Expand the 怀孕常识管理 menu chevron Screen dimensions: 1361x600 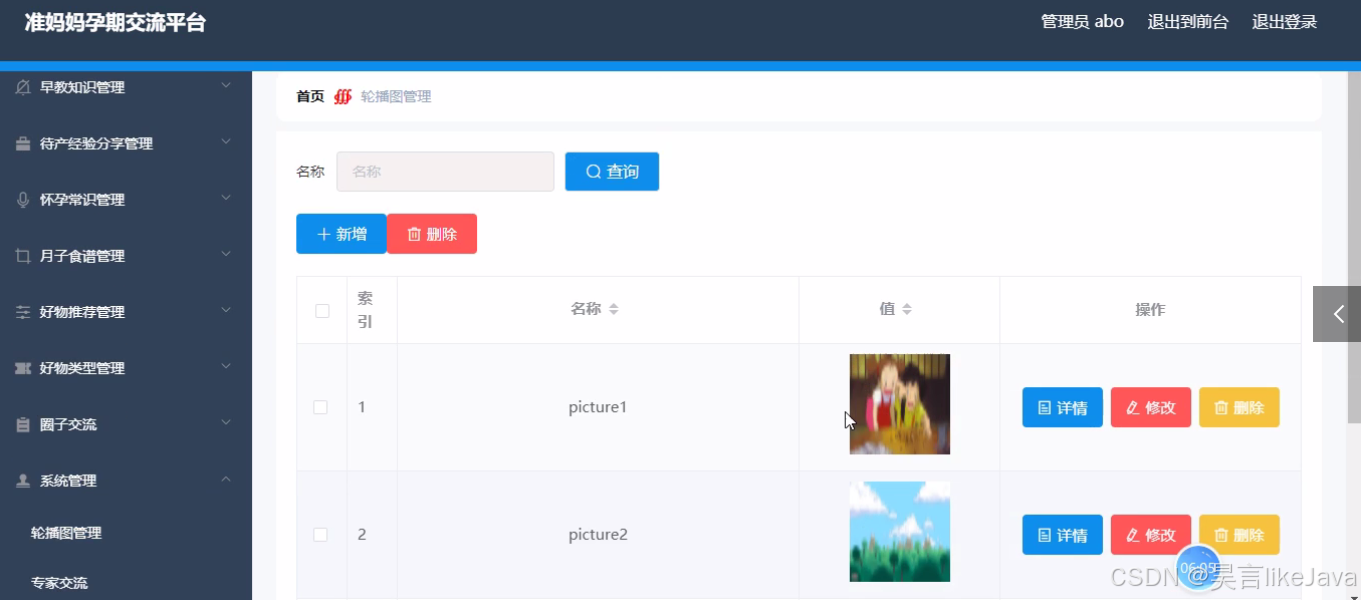[226, 198]
